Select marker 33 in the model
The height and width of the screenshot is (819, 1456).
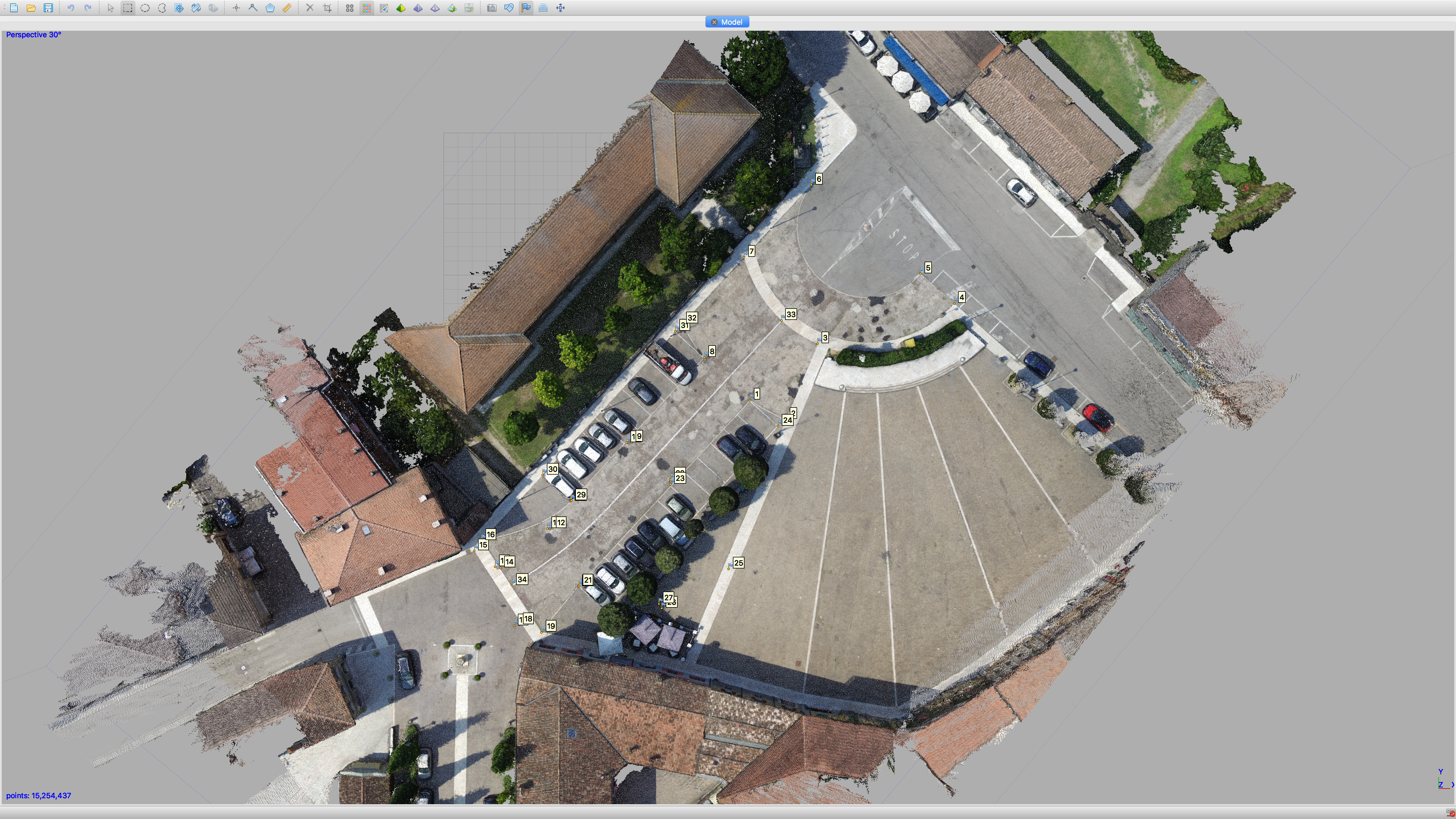coord(791,314)
